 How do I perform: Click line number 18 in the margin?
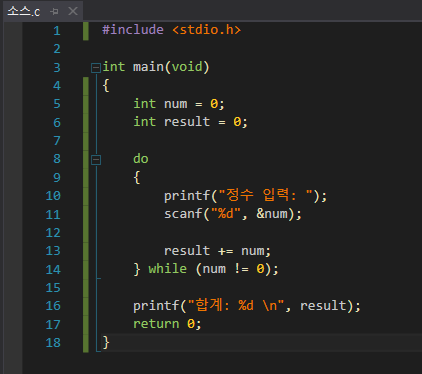[x=53, y=342]
